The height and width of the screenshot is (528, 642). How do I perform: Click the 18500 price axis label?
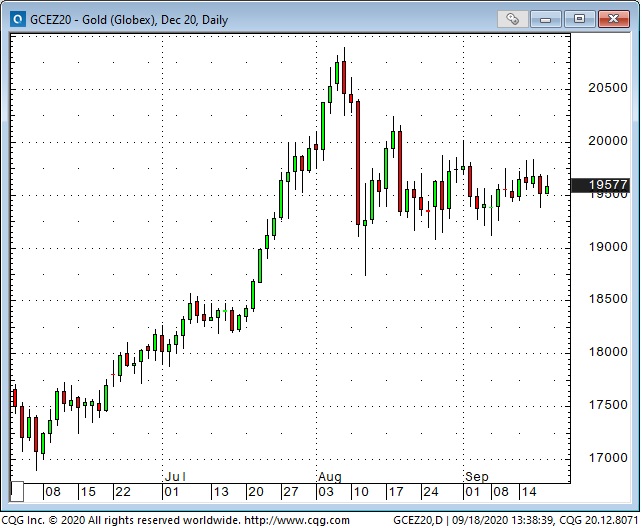click(608, 299)
